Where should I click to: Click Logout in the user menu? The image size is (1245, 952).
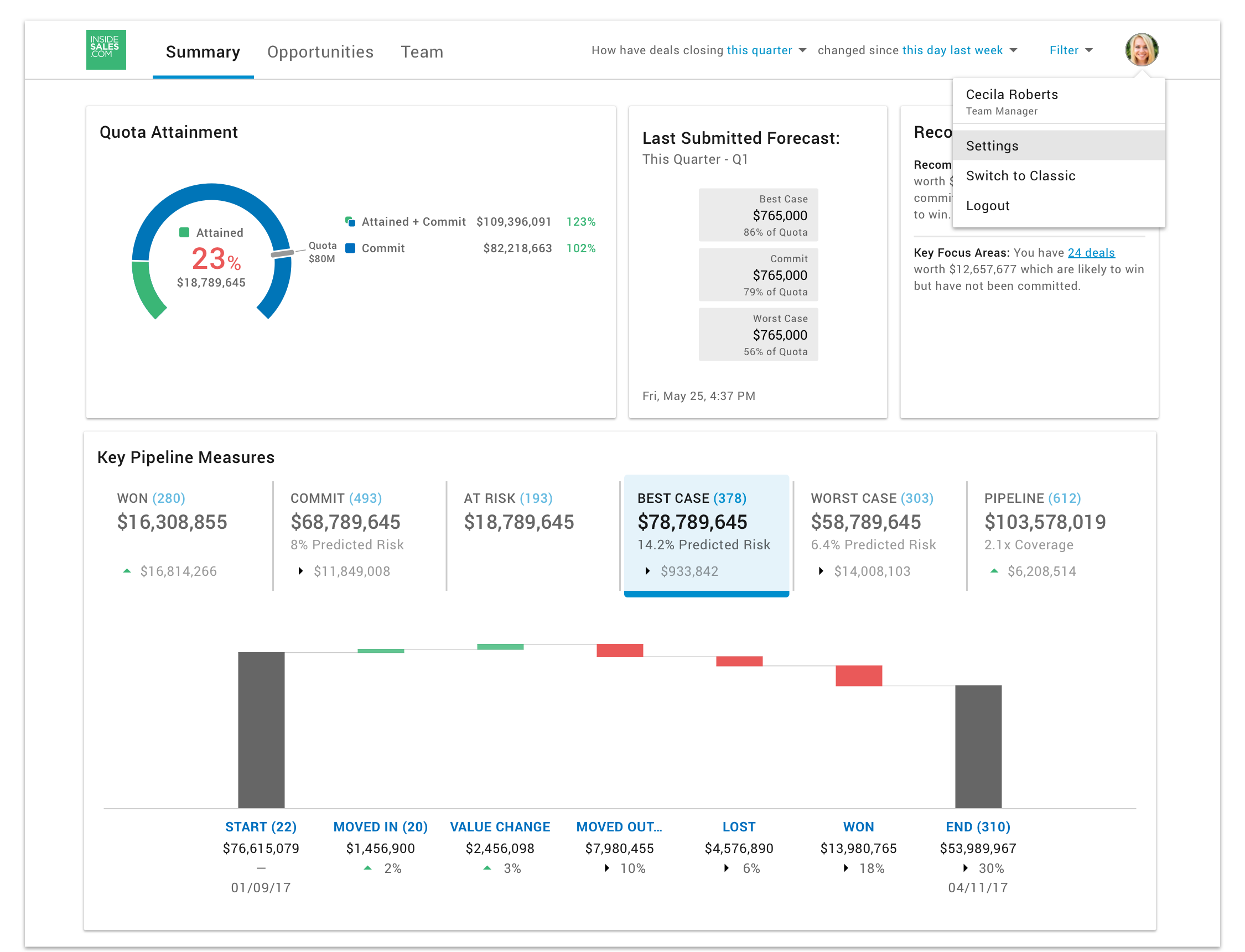988,206
